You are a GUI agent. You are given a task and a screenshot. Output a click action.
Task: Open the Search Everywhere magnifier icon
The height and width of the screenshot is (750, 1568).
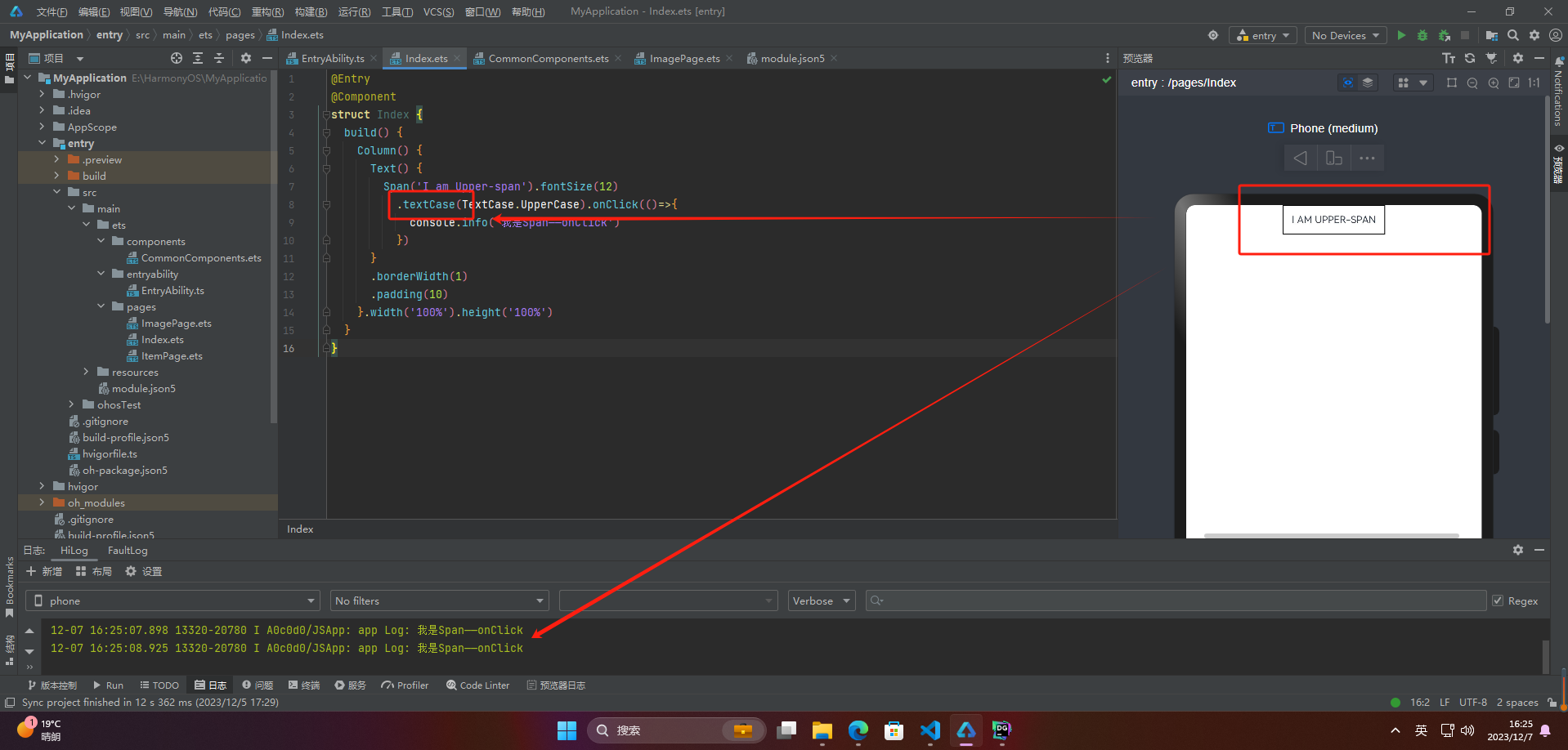point(1513,35)
